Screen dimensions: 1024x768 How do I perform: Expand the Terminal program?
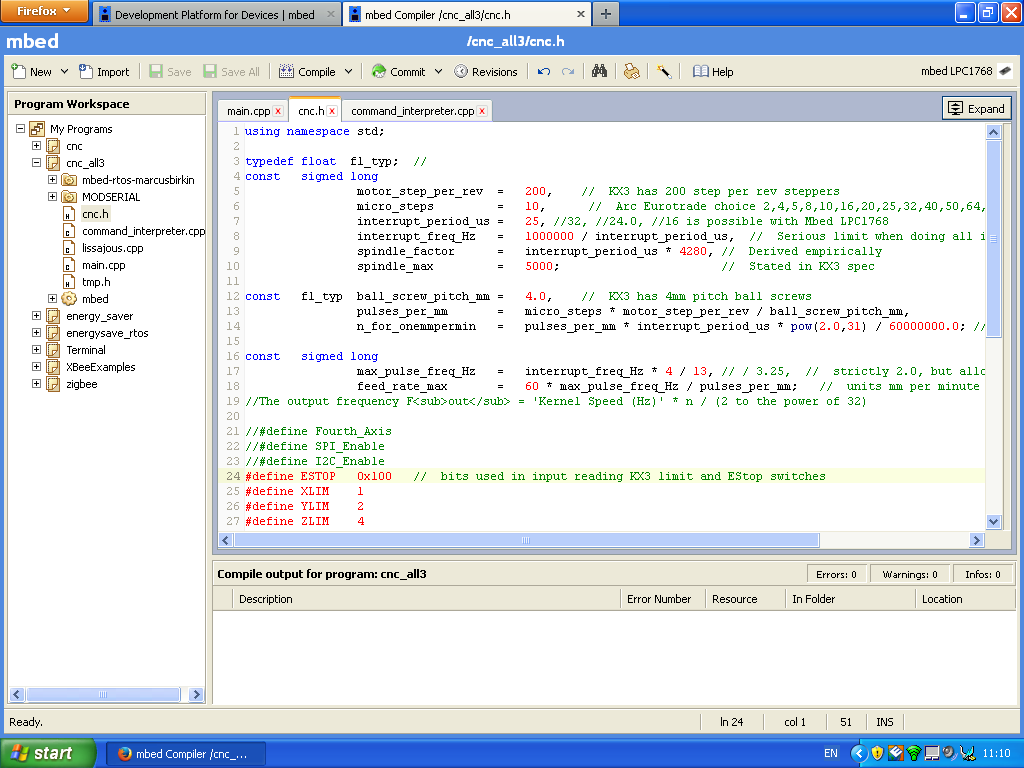37,349
